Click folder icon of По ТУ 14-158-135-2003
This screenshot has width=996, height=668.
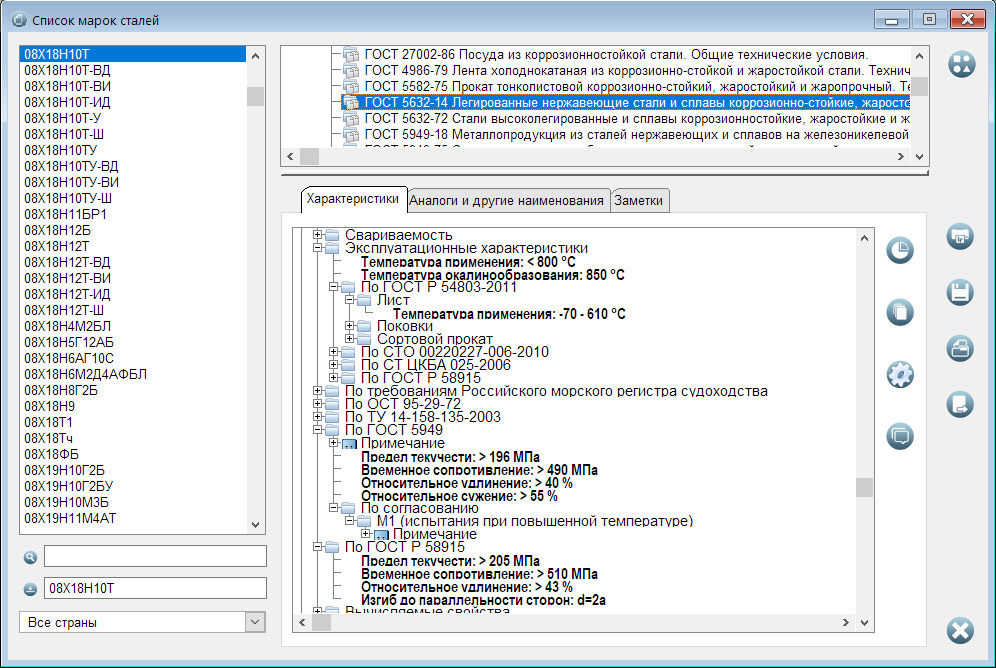(x=332, y=417)
